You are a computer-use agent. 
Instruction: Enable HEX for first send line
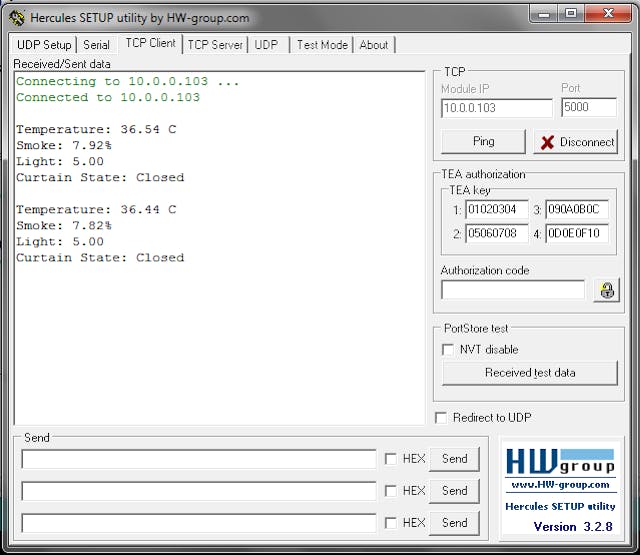(391, 459)
